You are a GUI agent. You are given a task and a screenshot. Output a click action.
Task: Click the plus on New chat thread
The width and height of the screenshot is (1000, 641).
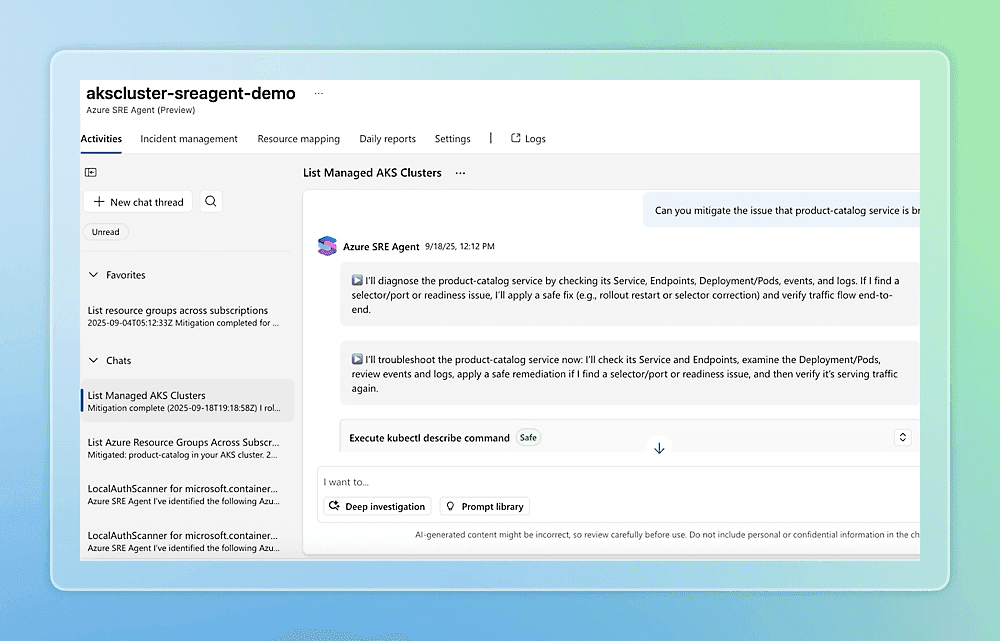point(102,201)
